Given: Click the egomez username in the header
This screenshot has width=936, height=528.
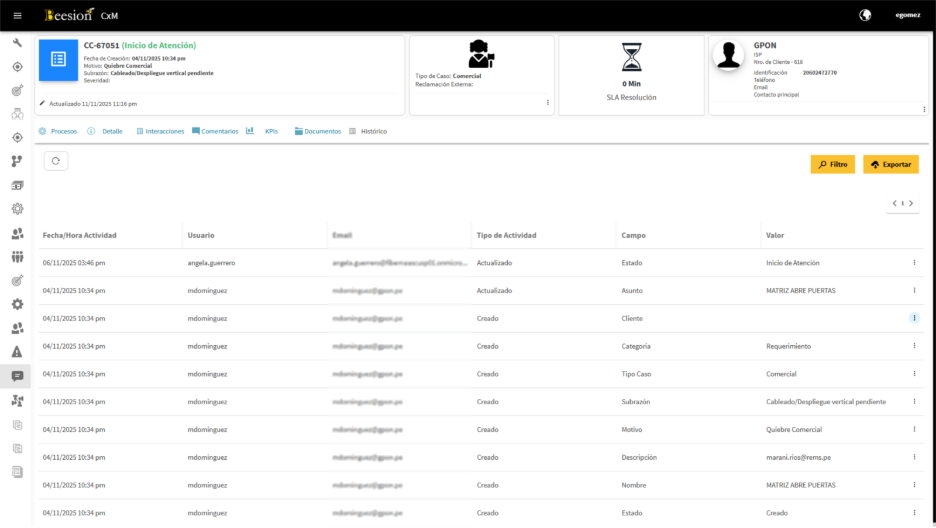Looking at the screenshot, I should tap(907, 15).
